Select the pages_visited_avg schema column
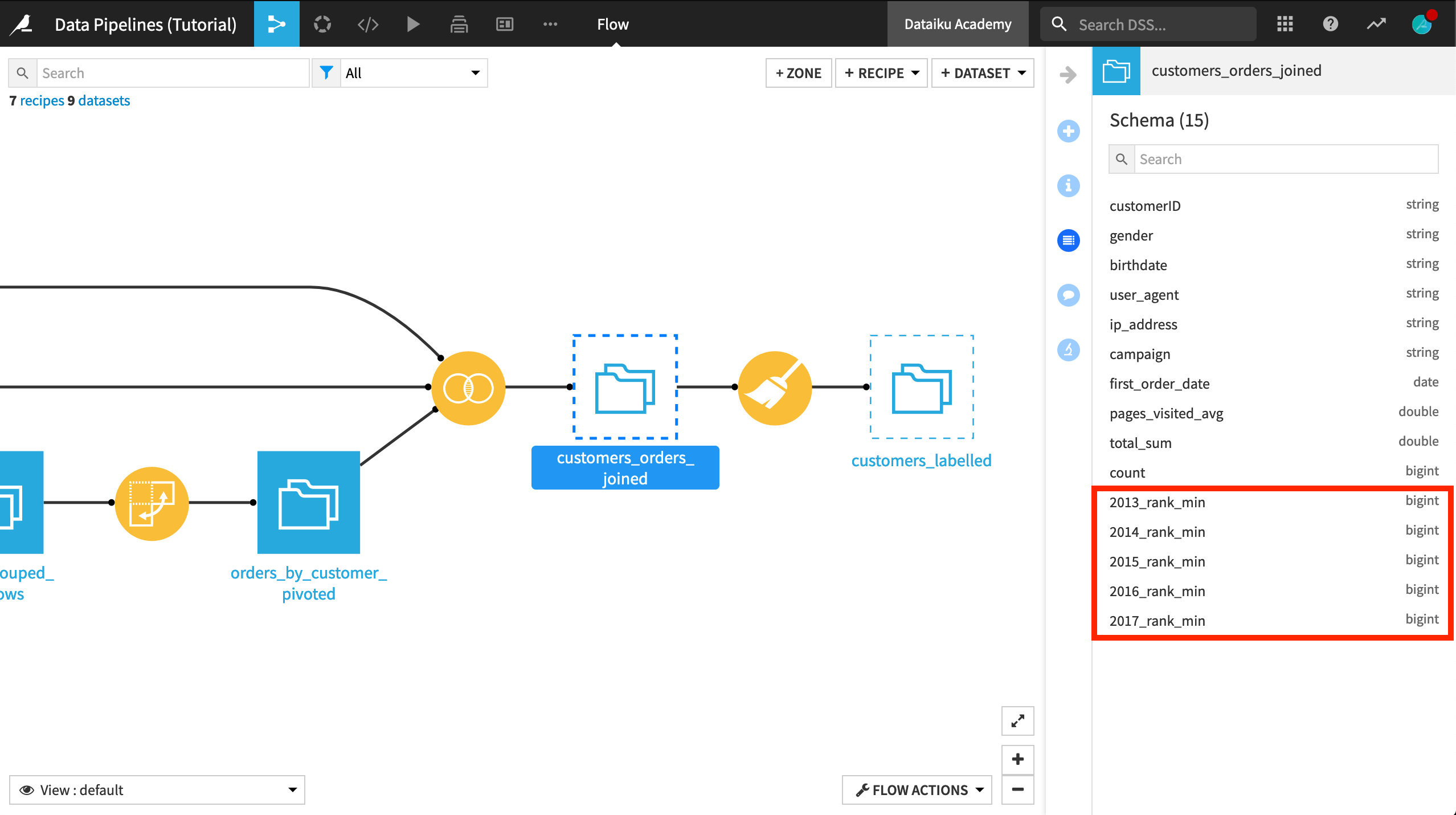Image resolution: width=1456 pixels, height=815 pixels. 1274,413
